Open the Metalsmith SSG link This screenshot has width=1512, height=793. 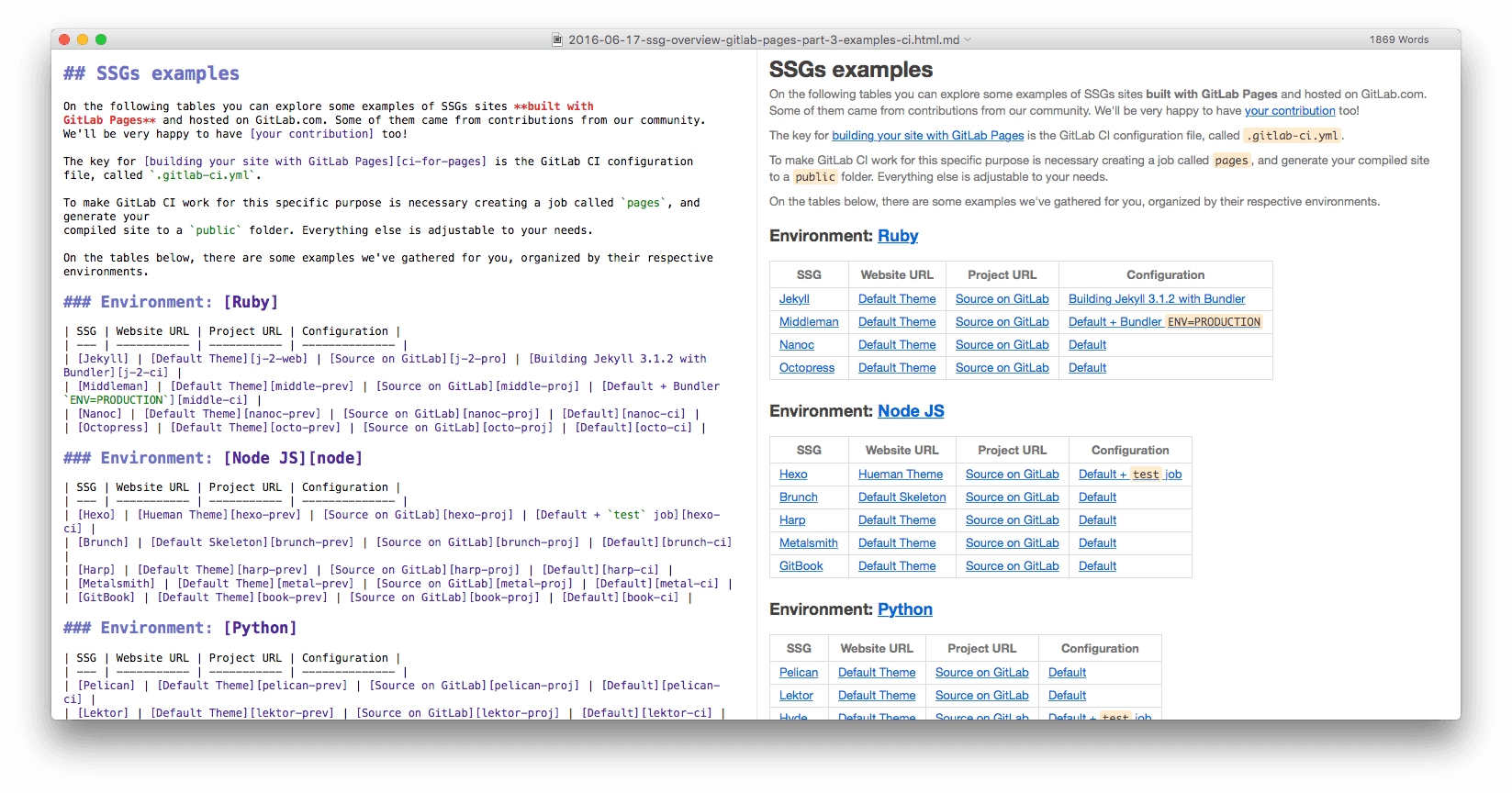pyautogui.click(x=809, y=542)
